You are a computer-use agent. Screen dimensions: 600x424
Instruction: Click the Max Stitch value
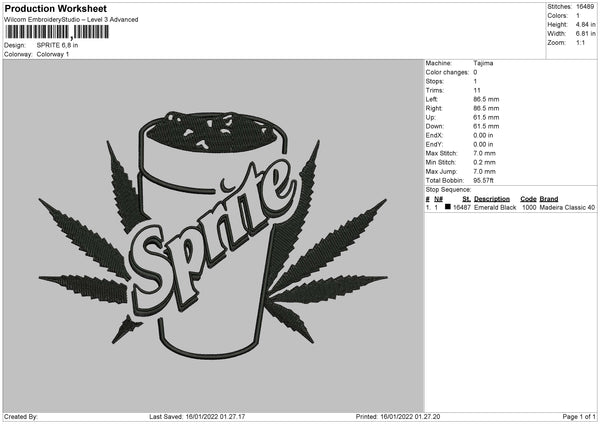(x=484, y=153)
